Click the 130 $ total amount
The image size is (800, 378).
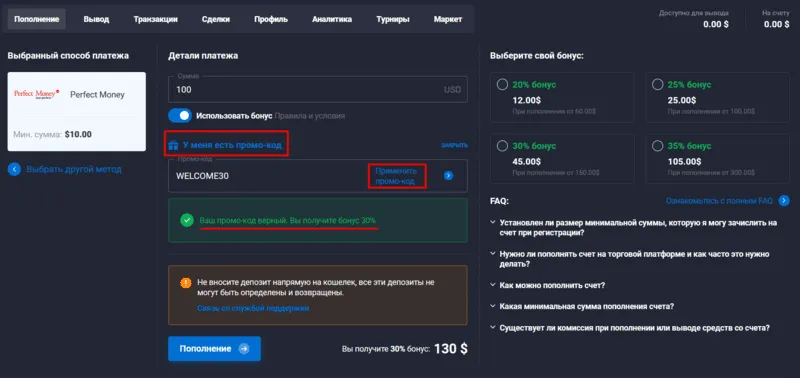[x=451, y=349]
